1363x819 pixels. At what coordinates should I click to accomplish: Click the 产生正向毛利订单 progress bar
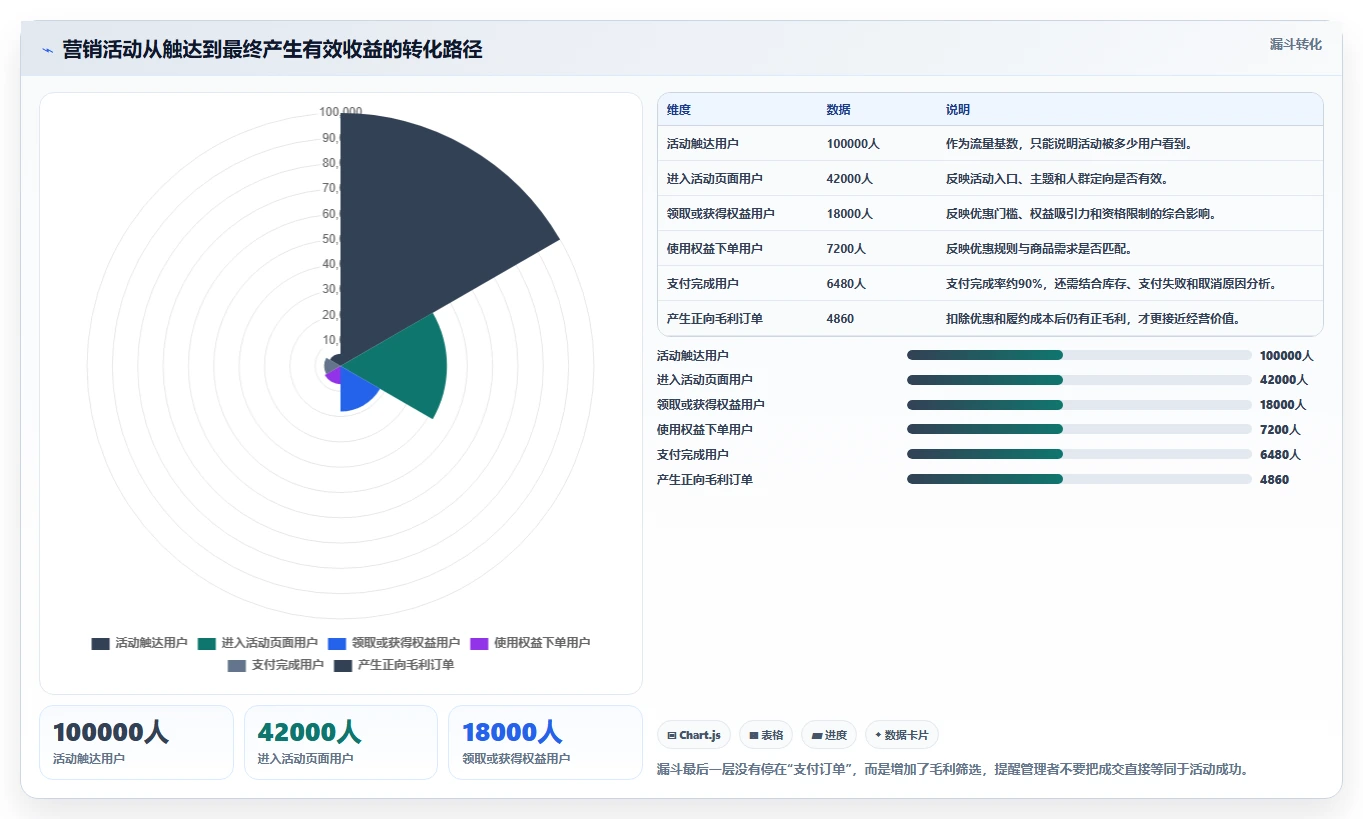(1079, 479)
